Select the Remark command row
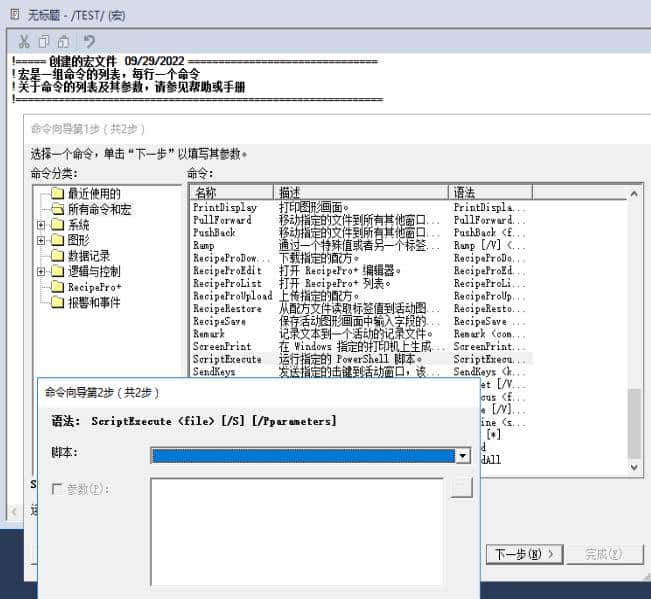The width and height of the screenshot is (651, 599). (361, 334)
